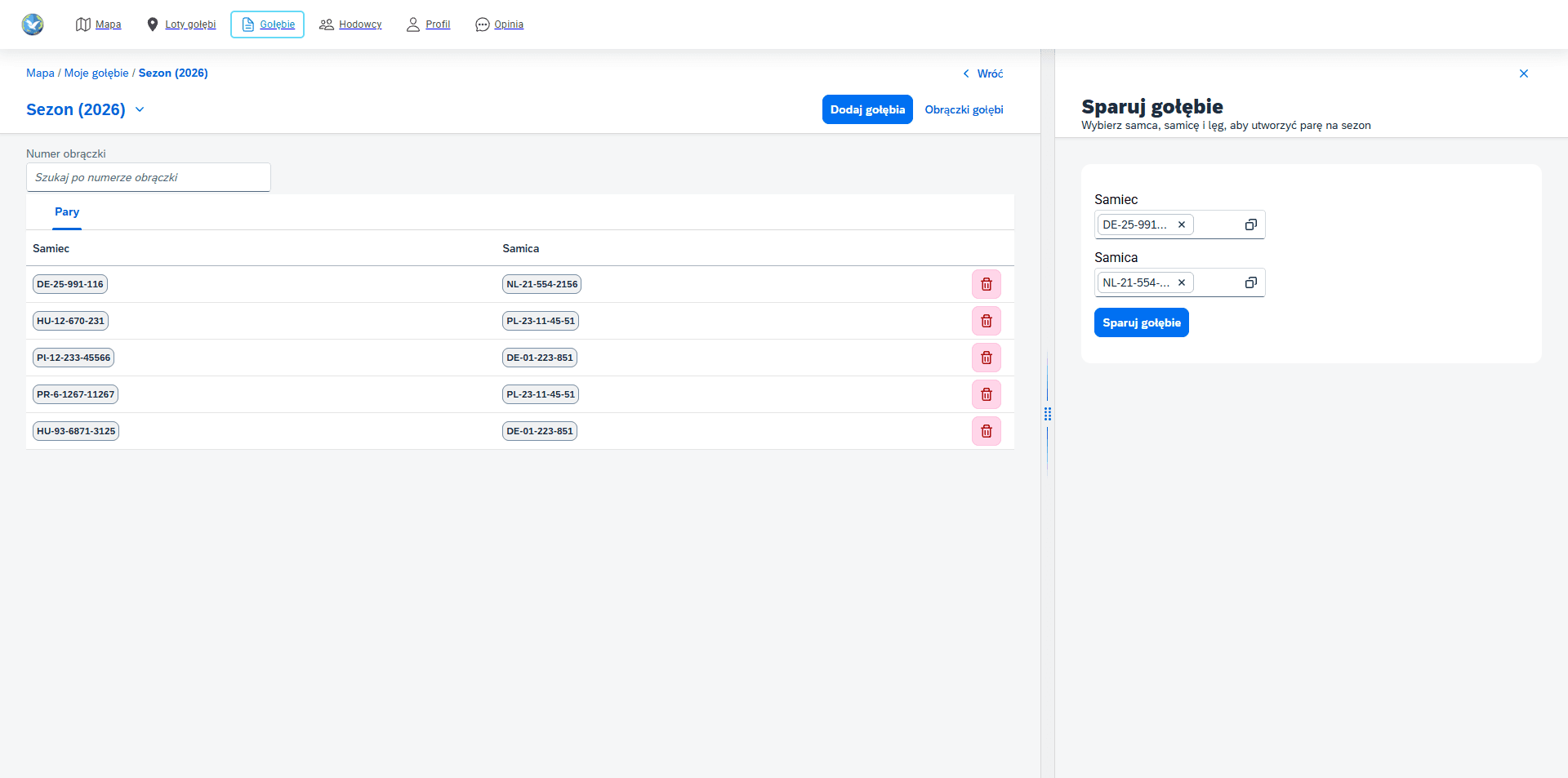Click the PR-6-1267-11267 male tag

pos(75,394)
